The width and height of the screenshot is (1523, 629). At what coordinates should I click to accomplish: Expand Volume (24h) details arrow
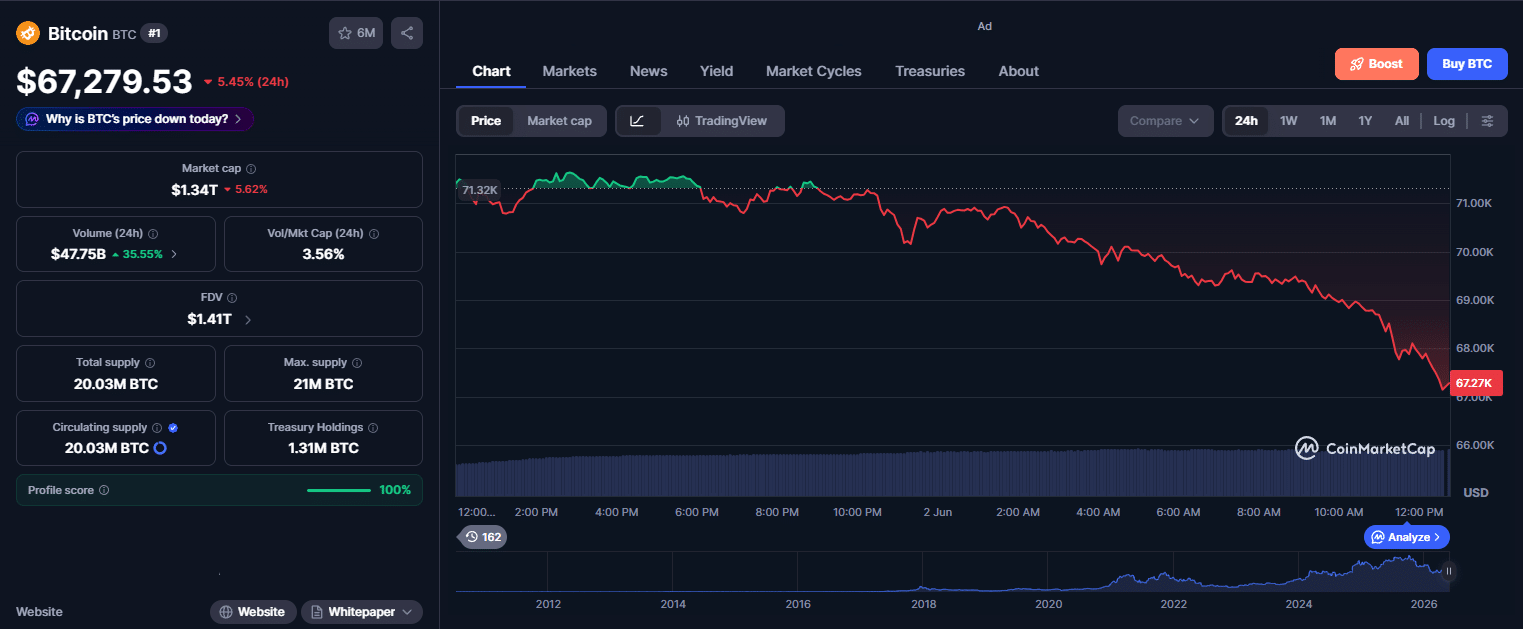click(x=174, y=254)
